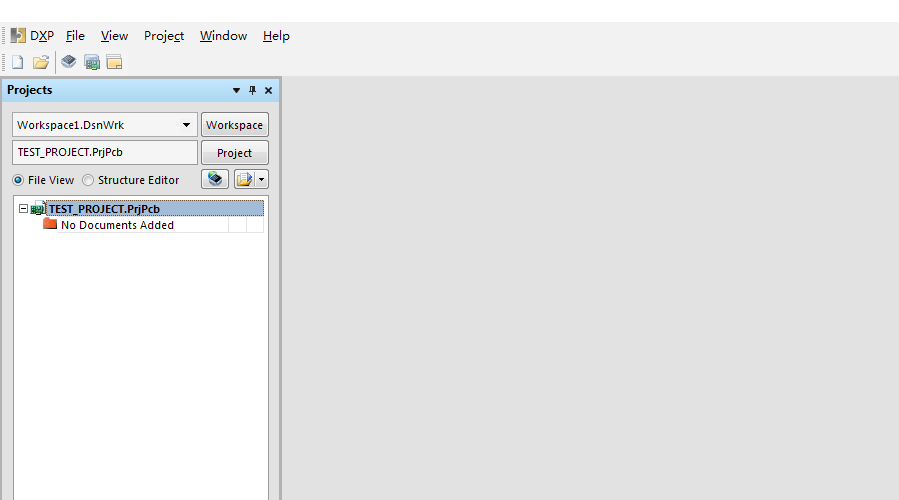
Task: Open Window menu
Action: (x=223, y=36)
